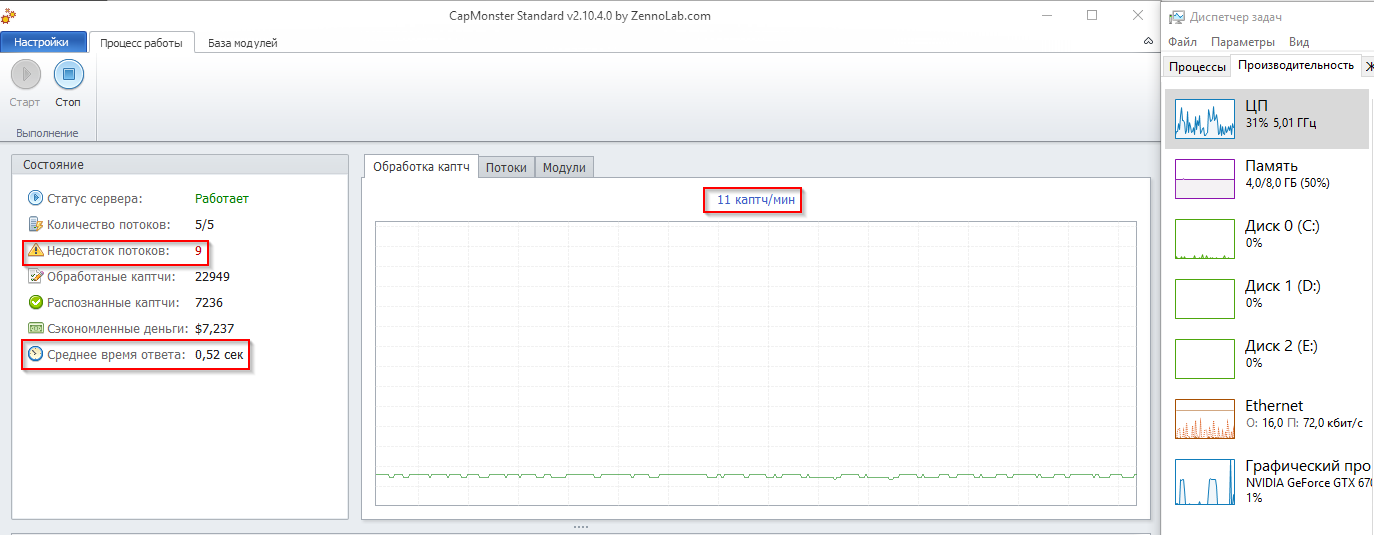Click the captcha processing graph area
The image size is (1374, 535).
[x=756, y=365]
